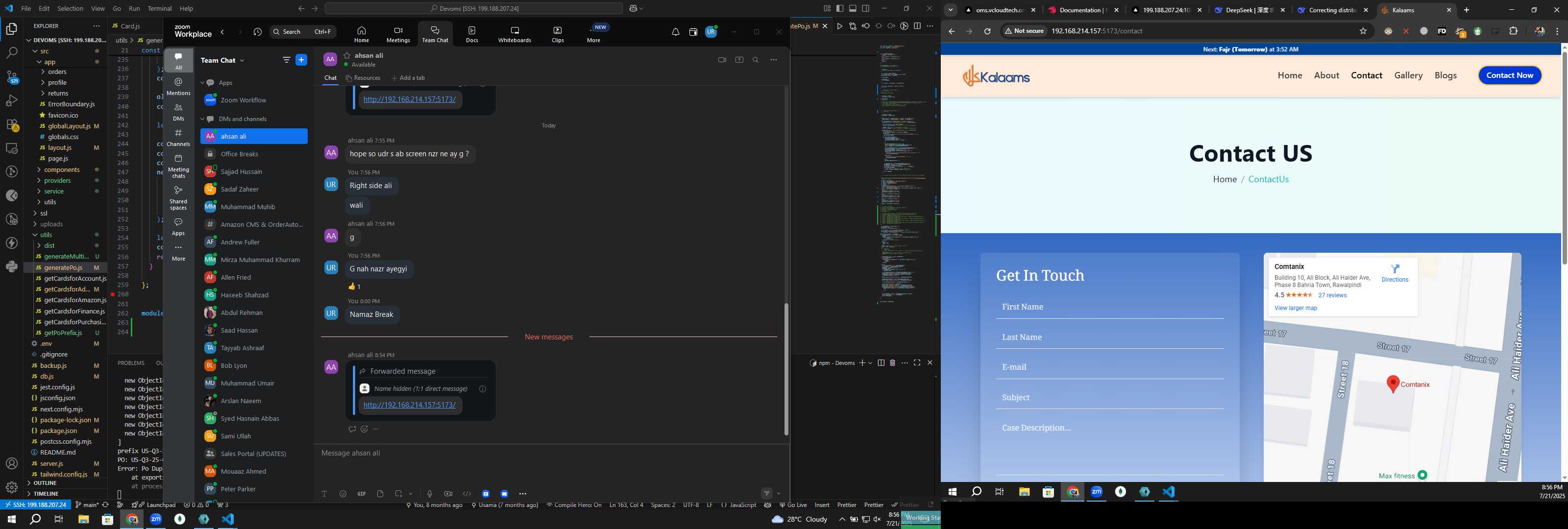The width and height of the screenshot is (1568, 529).
Task: Split the VS Code editor to the right
Action: click(917, 26)
